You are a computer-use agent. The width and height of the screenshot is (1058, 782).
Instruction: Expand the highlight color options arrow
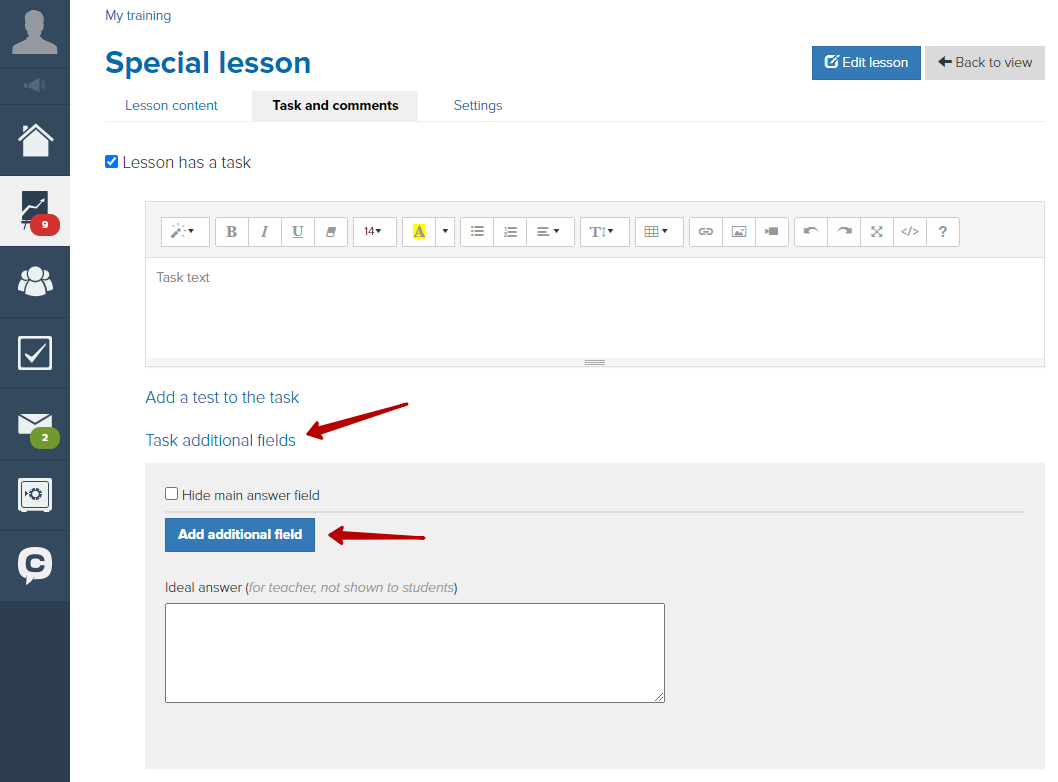click(445, 232)
